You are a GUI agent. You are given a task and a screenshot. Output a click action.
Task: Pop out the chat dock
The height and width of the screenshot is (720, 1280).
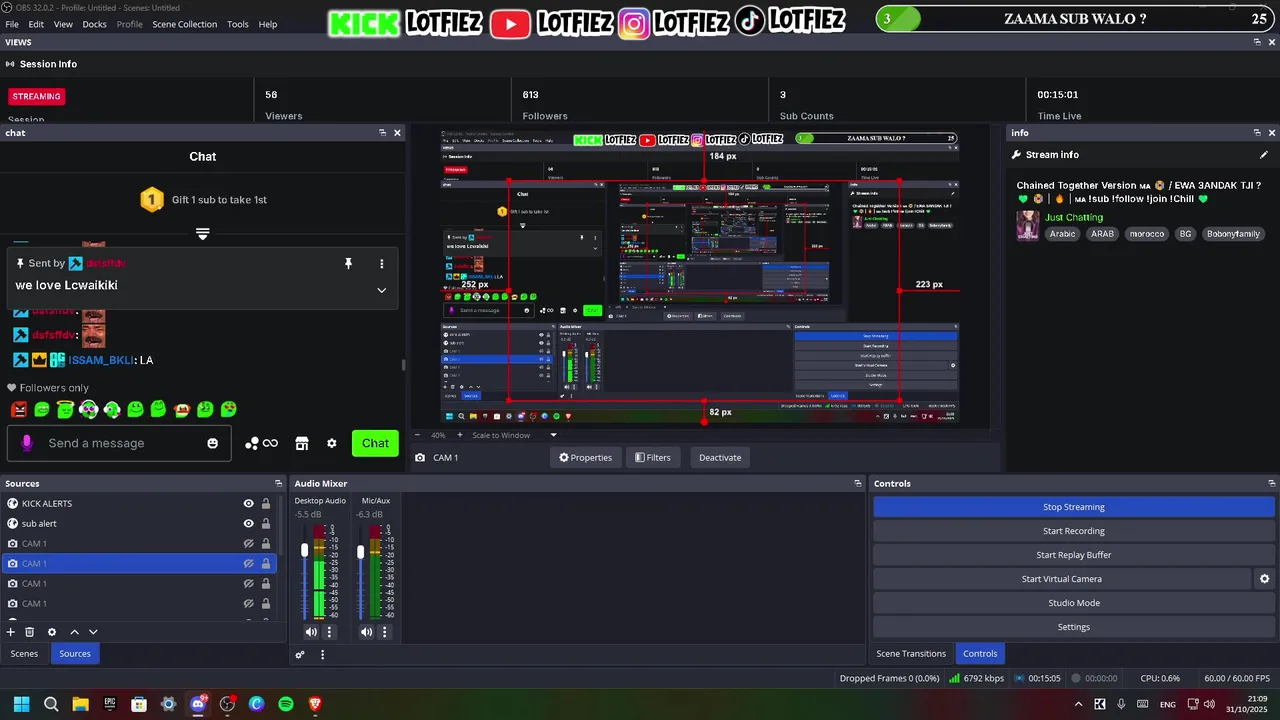(382, 133)
